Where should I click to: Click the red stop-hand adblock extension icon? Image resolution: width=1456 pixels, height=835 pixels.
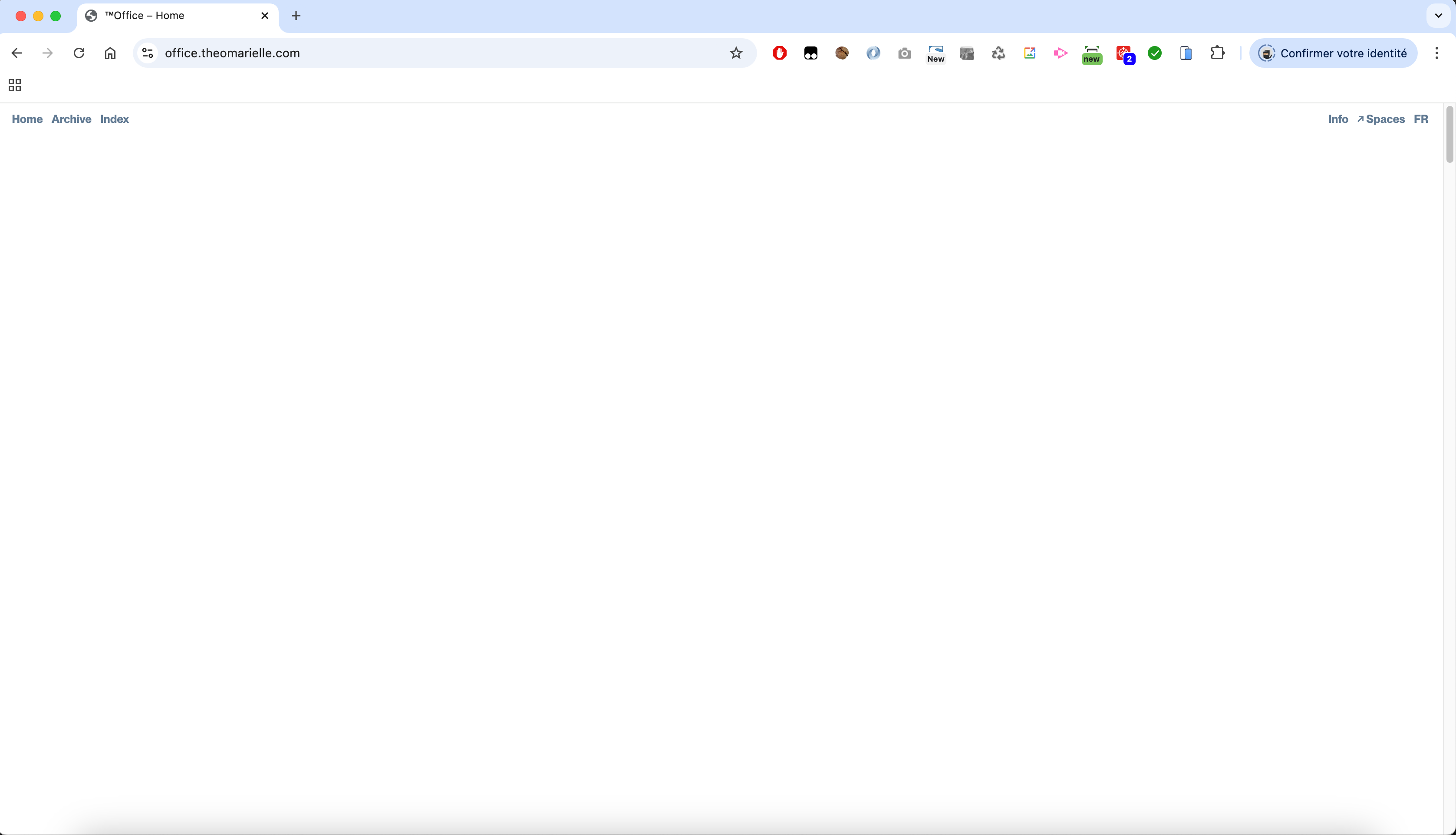[x=779, y=53]
